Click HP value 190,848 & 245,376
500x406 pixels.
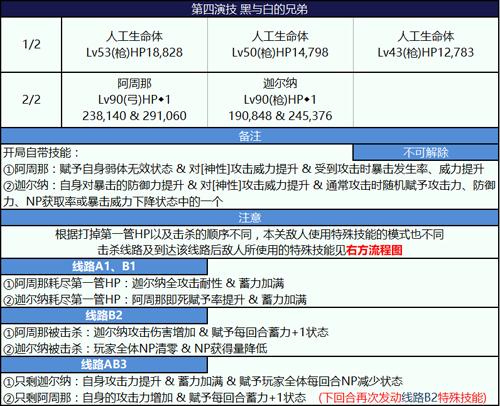(280, 116)
